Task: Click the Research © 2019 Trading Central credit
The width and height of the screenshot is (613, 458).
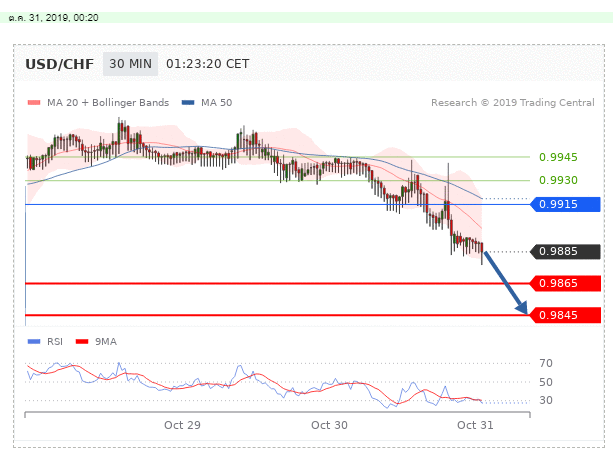Action: pyautogui.click(x=513, y=103)
